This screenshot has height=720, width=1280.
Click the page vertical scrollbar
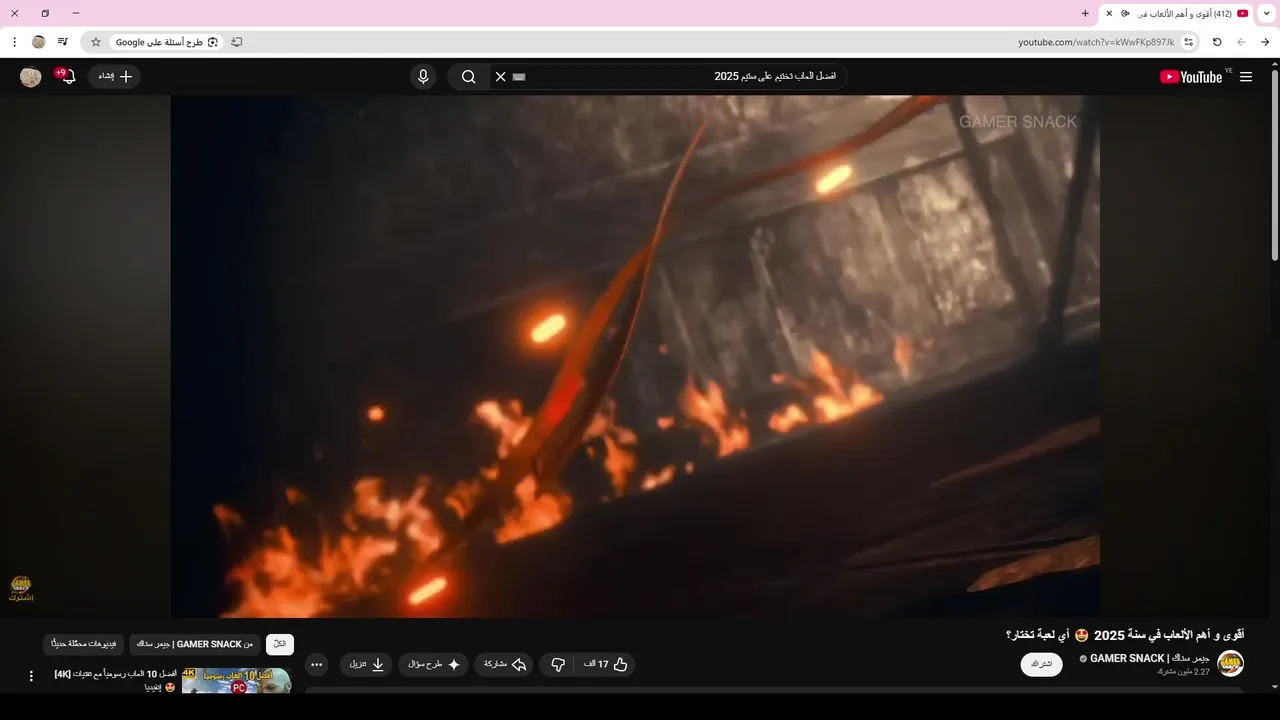point(1274,165)
